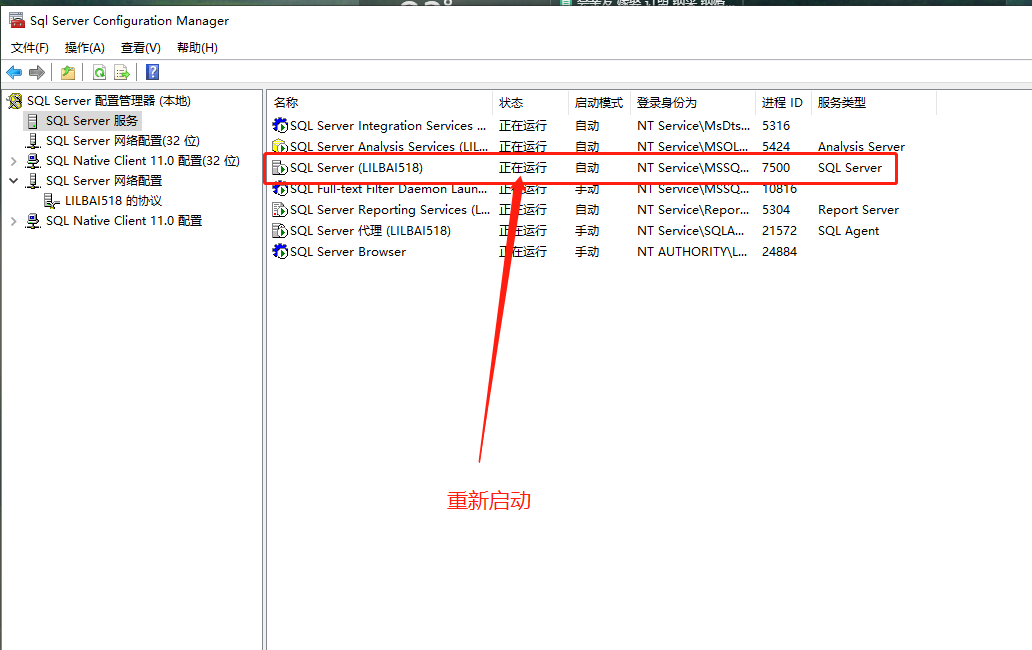Click the Analysis Server service type cell
Image resolution: width=1032 pixels, height=650 pixels.
pyautogui.click(x=861, y=146)
